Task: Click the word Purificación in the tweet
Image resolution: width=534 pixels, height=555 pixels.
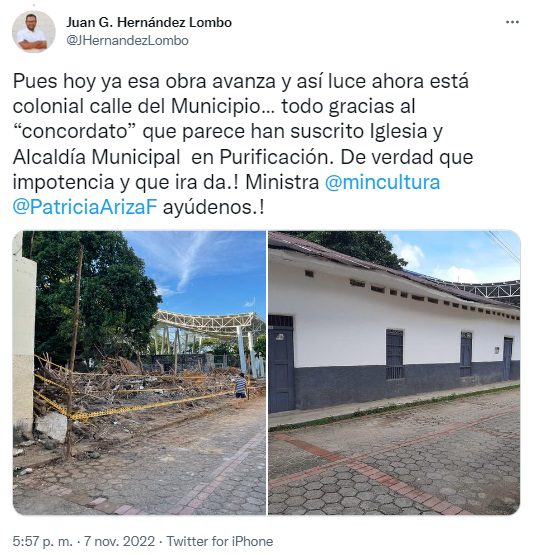Action: click(x=276, y=157)
